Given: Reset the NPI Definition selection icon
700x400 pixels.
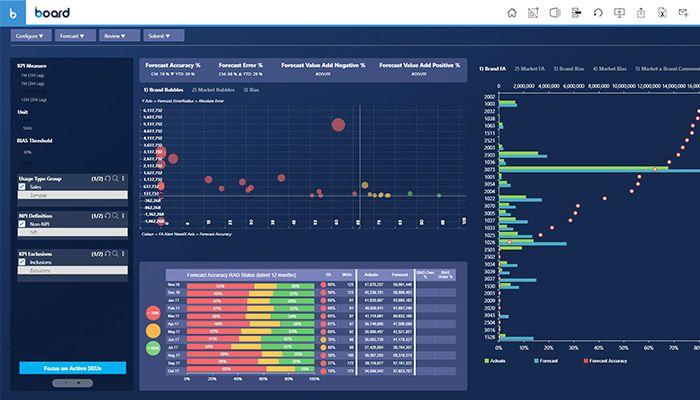Looking at the screenshot, I should [108, 216].
